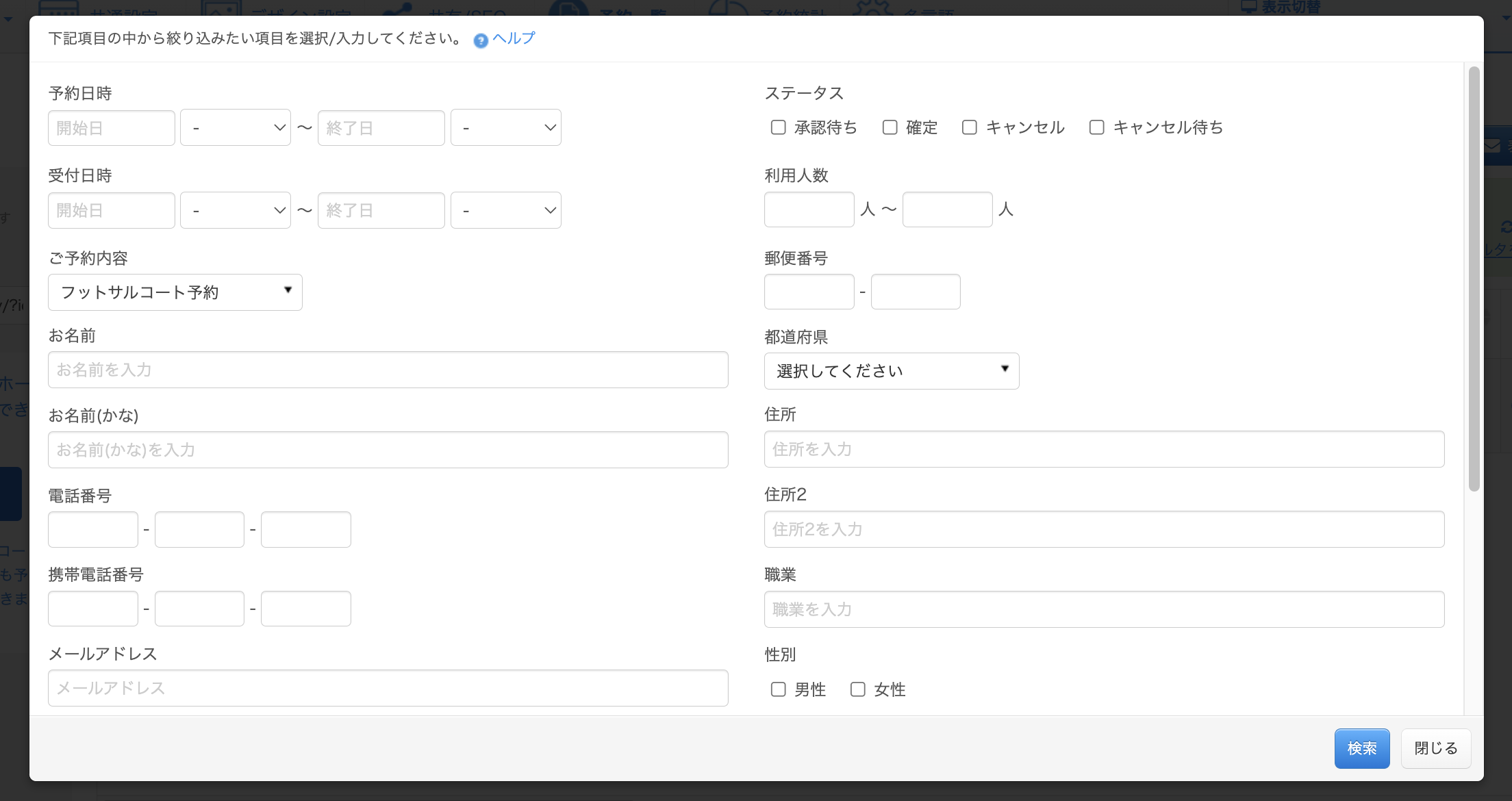Open the 都道府県 prefecture dropdown
This screenshot has height=801, width=1512.
[891, 371]
